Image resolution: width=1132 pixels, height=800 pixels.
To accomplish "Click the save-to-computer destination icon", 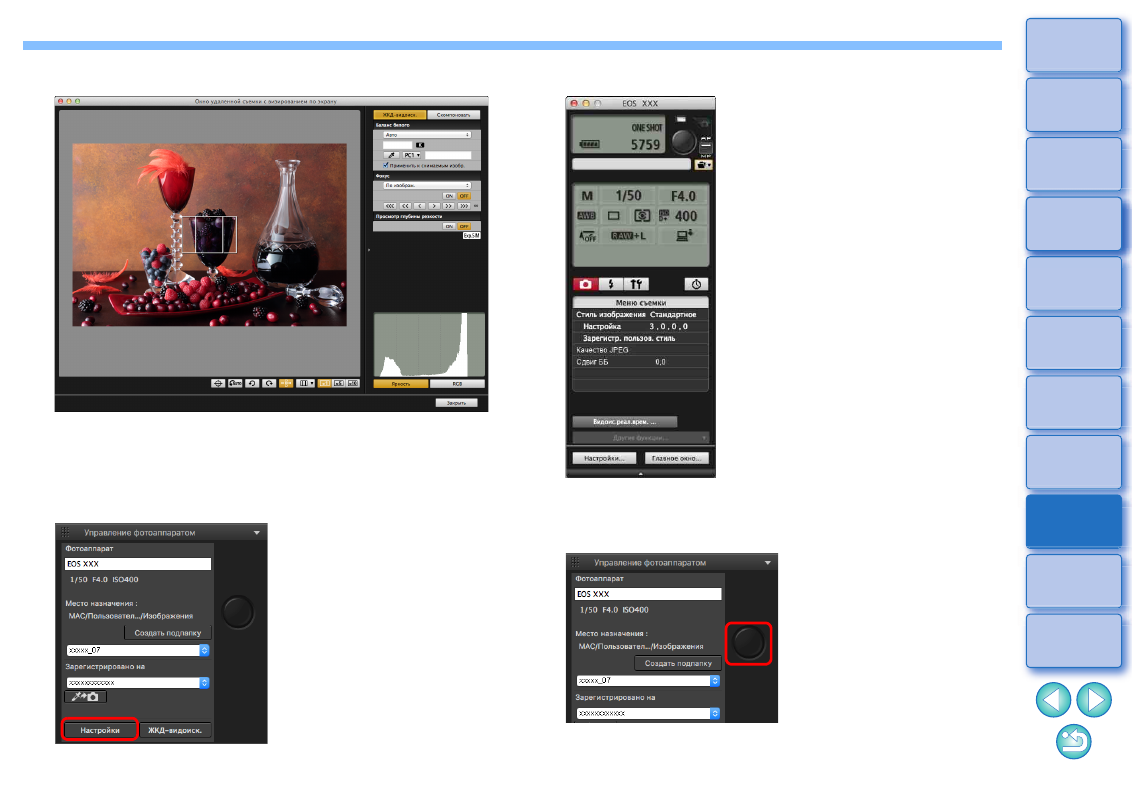I will [x=684, y=235].
